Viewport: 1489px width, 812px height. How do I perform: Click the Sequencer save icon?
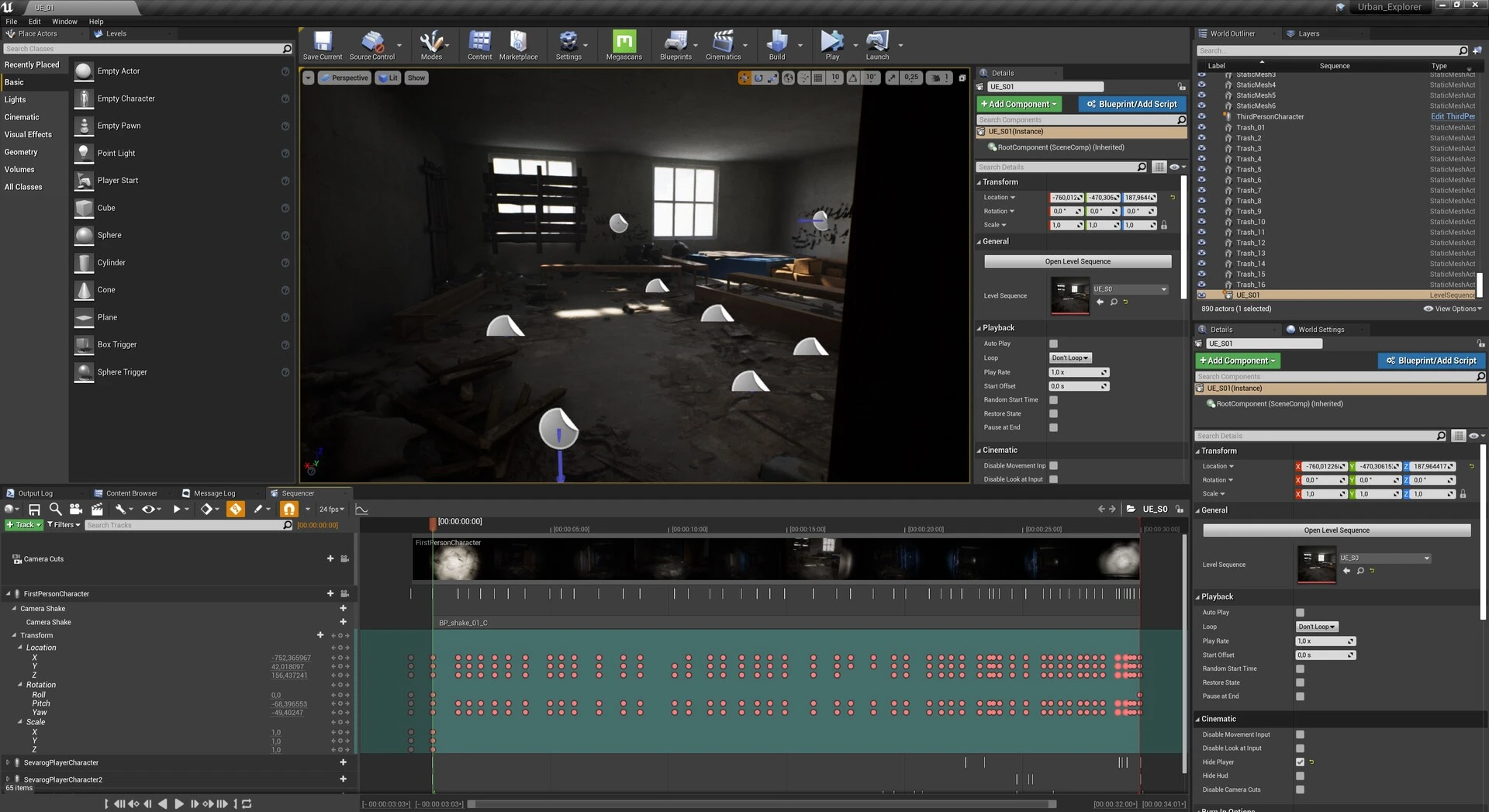point(34,509)
